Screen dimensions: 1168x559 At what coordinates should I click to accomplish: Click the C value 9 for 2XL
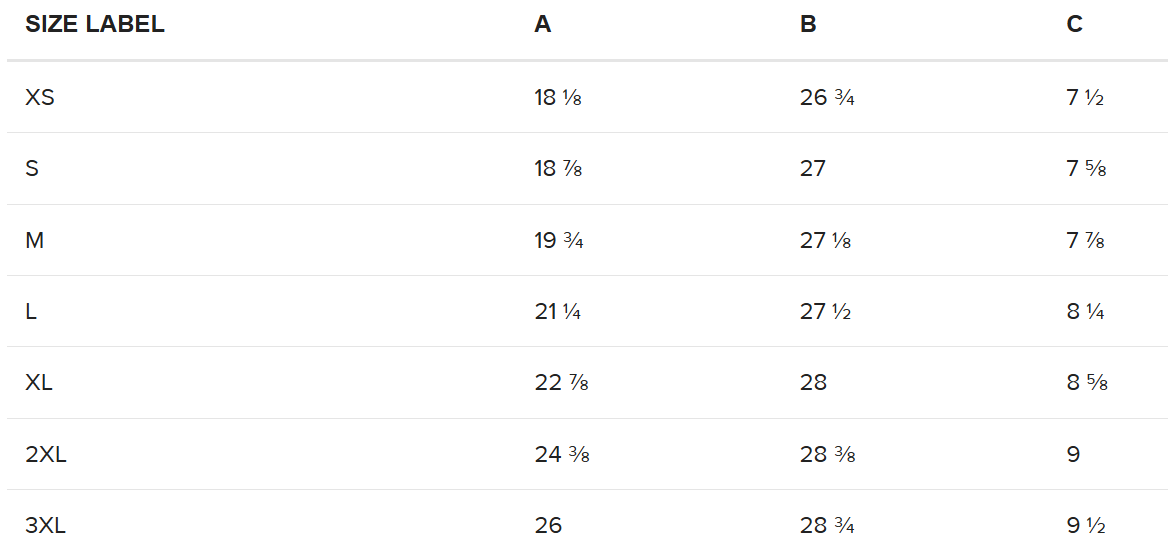(x=1073, y=454)
